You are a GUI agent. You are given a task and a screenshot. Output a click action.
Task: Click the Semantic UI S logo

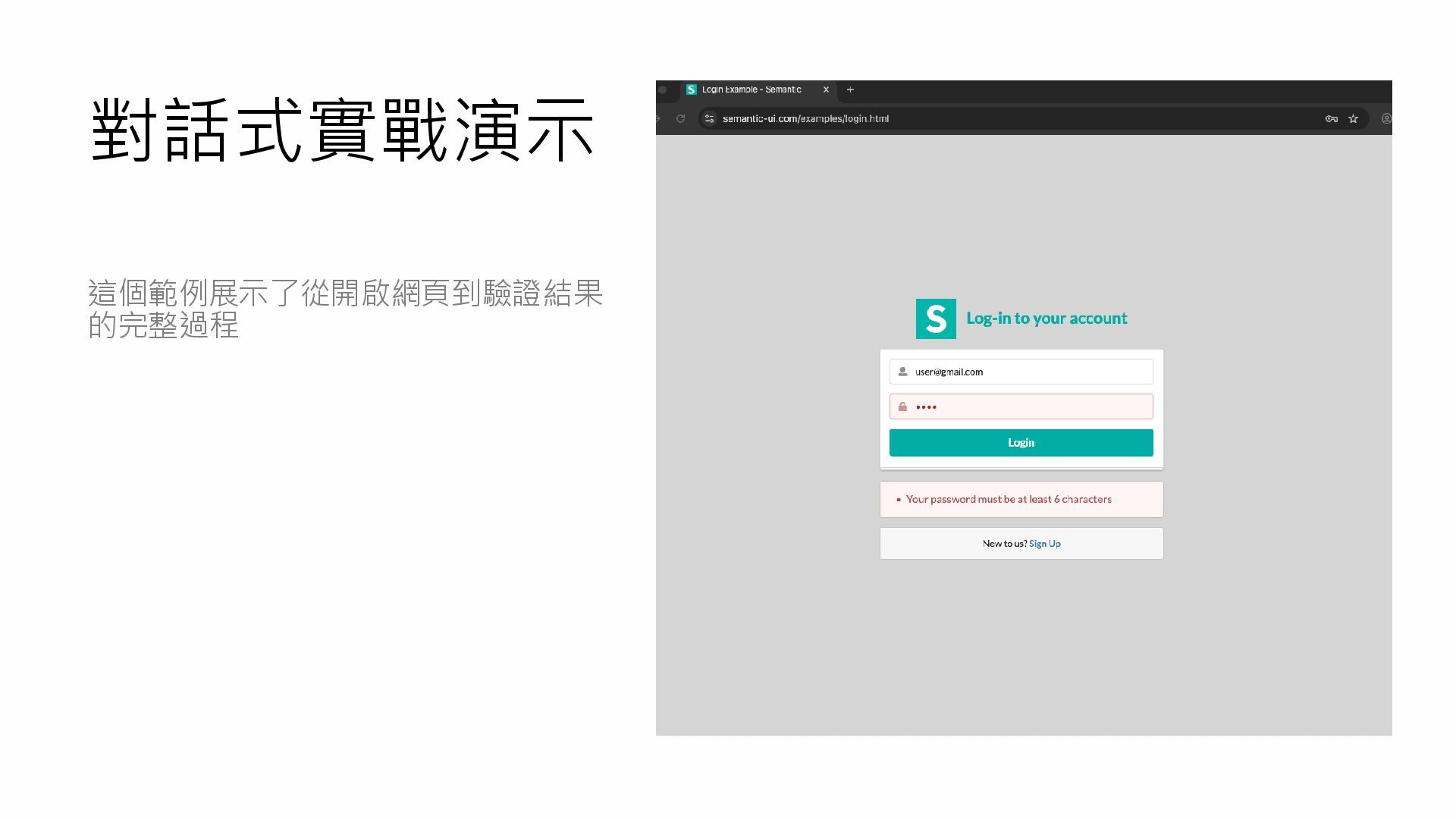pyautogui.click(x=936, y=318)
